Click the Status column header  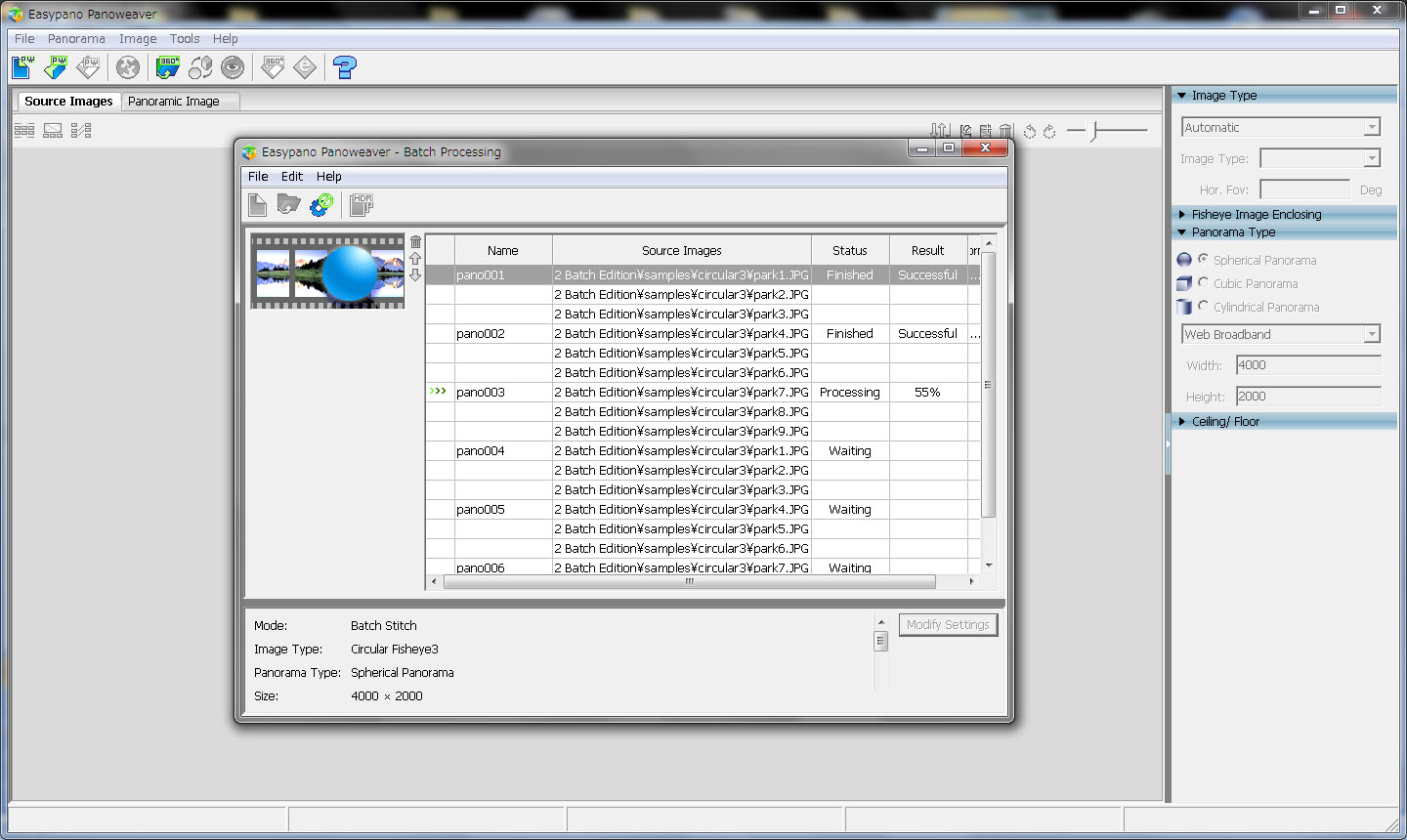pyautogui.click(x=850, y=250)
